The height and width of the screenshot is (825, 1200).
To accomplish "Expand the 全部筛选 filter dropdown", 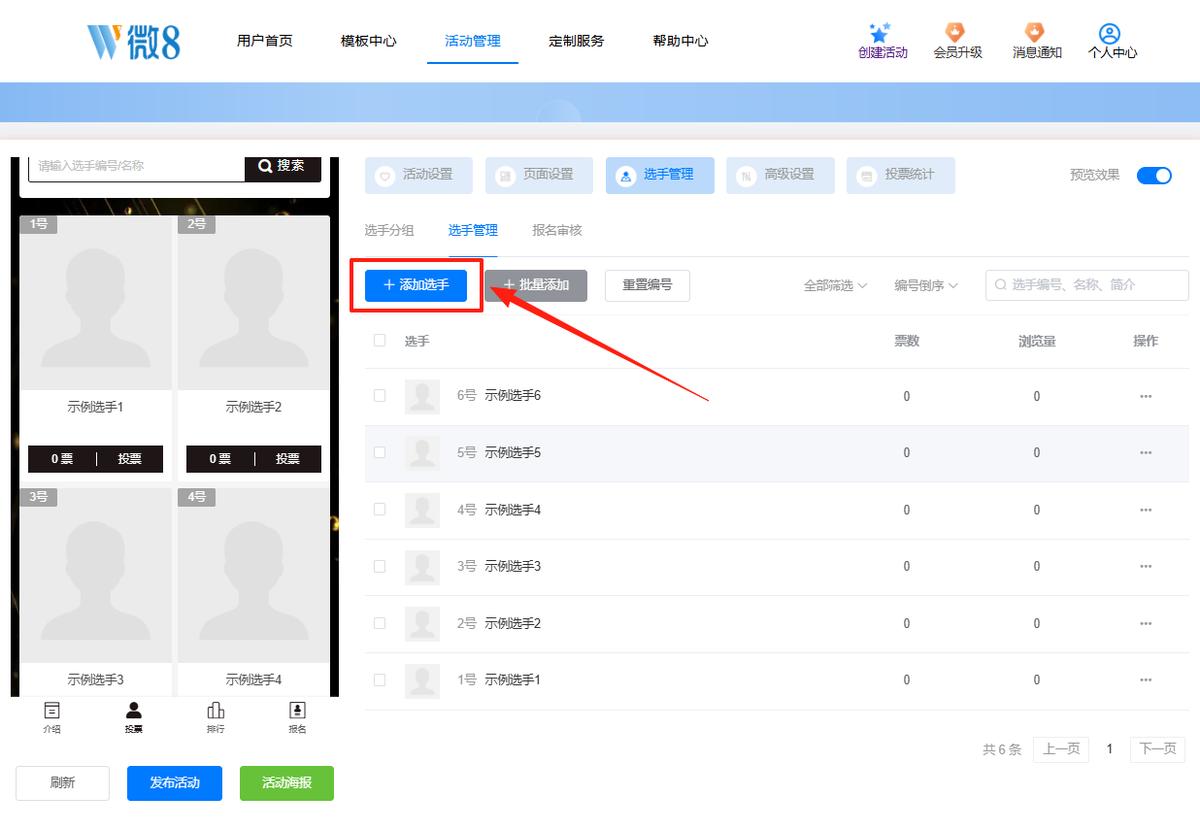I will click(x=835, y=285).
